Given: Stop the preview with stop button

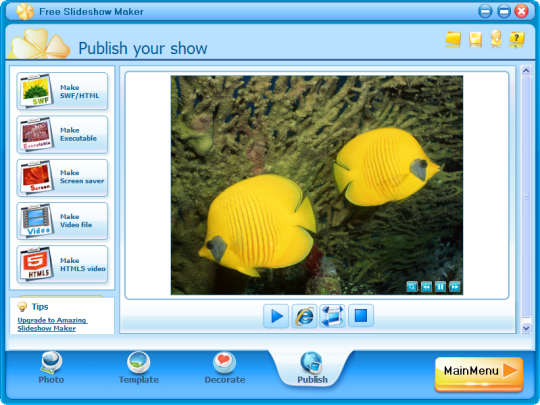Looking at the screenshot, I should coord(361,315).
